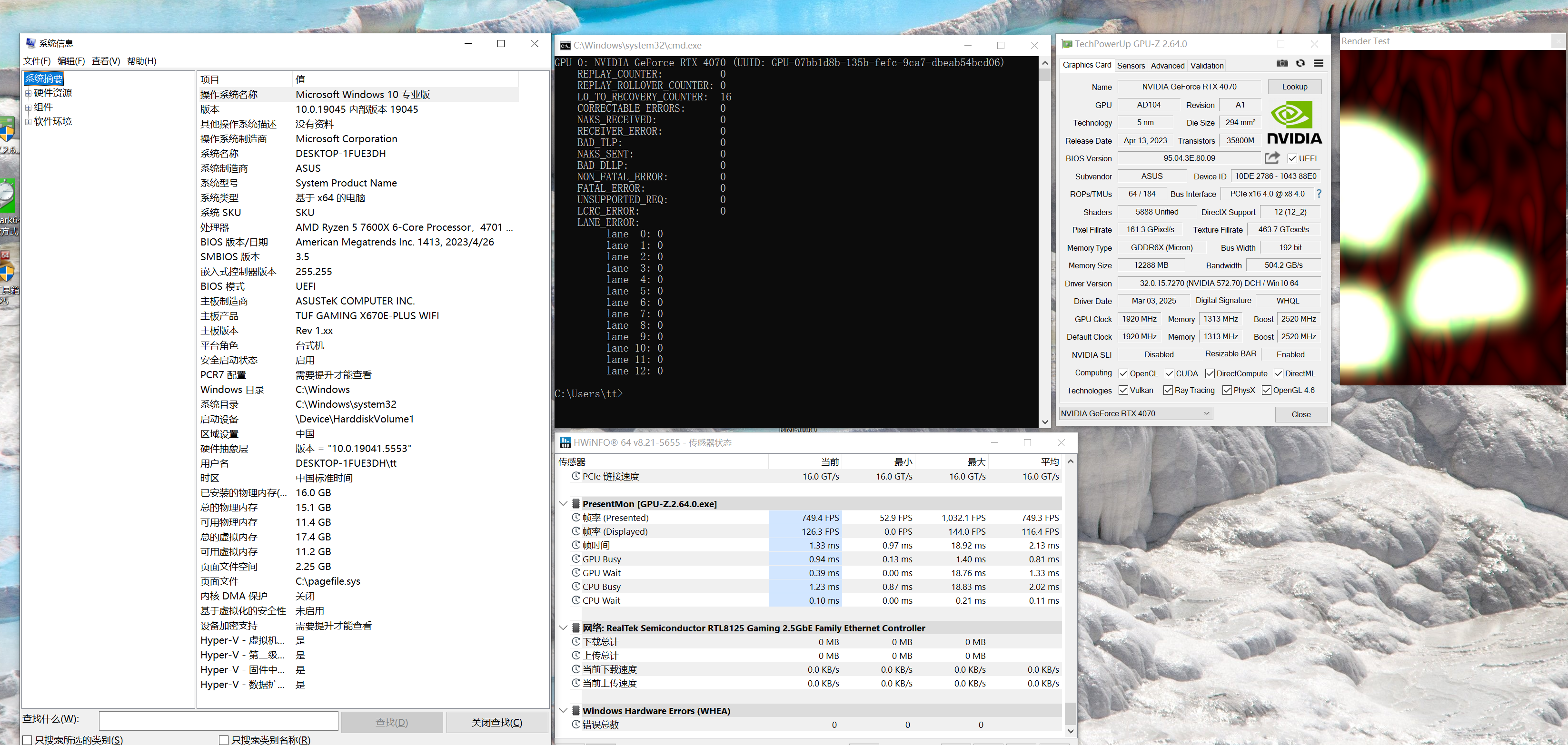Toggle the UEFI checkbox
The width and height of the screenshot is (1568, 745).
point(1291,159)
